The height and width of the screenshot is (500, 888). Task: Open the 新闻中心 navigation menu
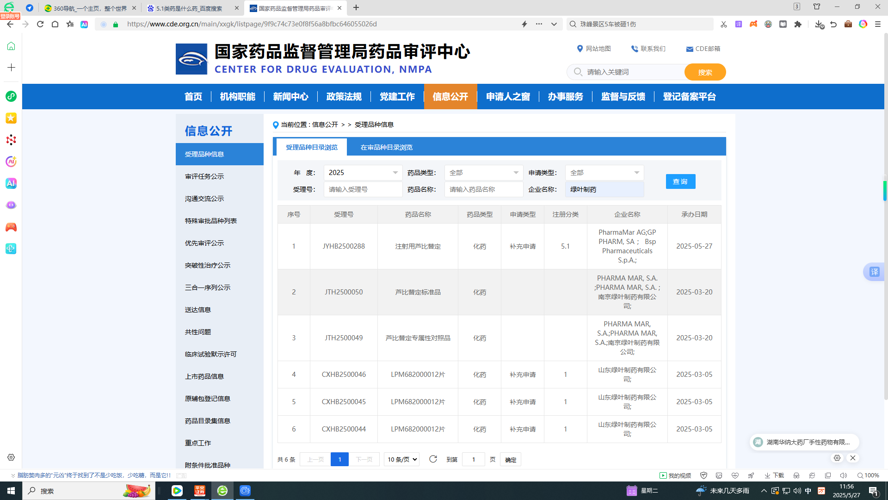click(291, 97)
